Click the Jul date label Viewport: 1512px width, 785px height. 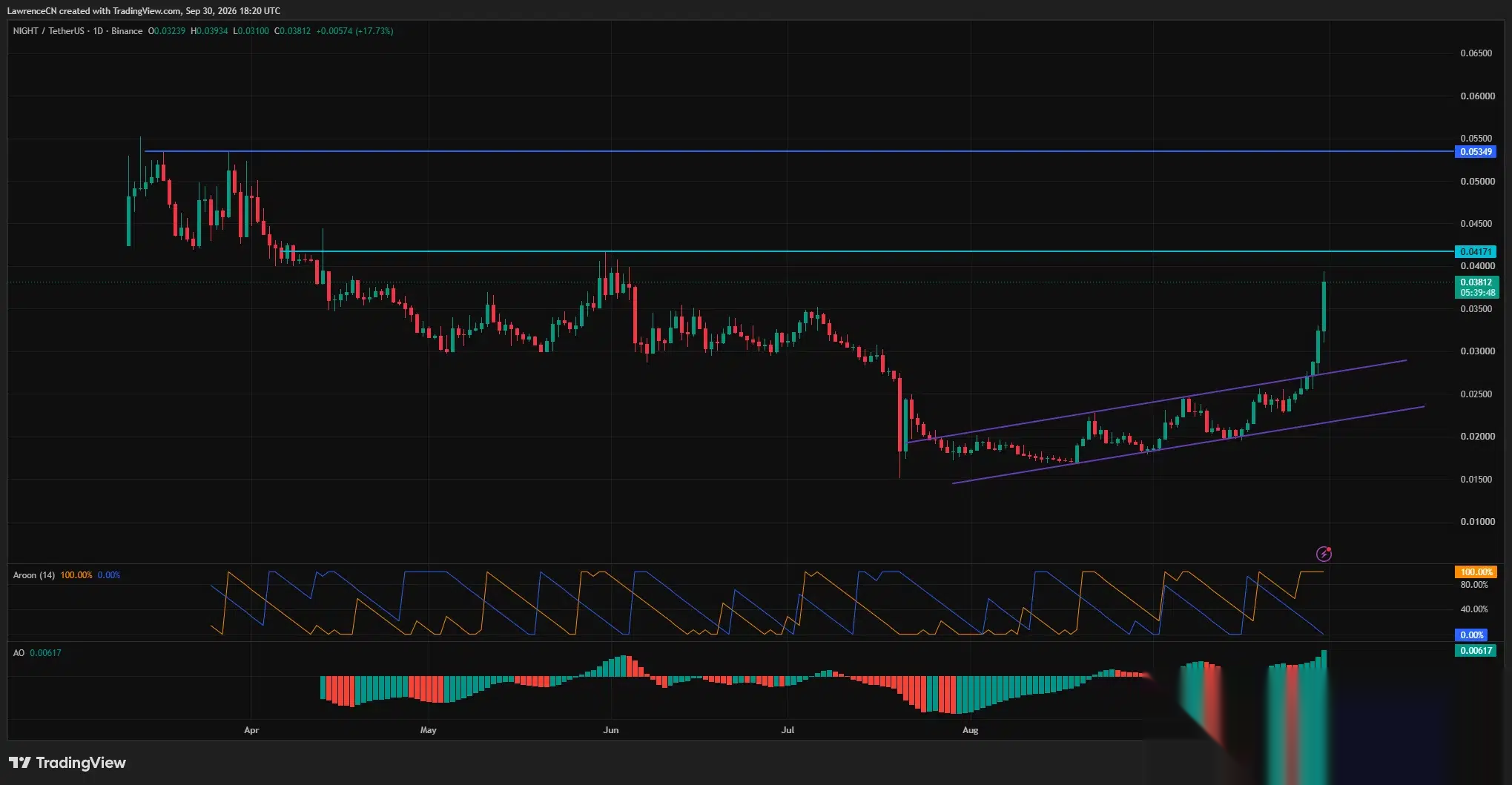point(788,730)
